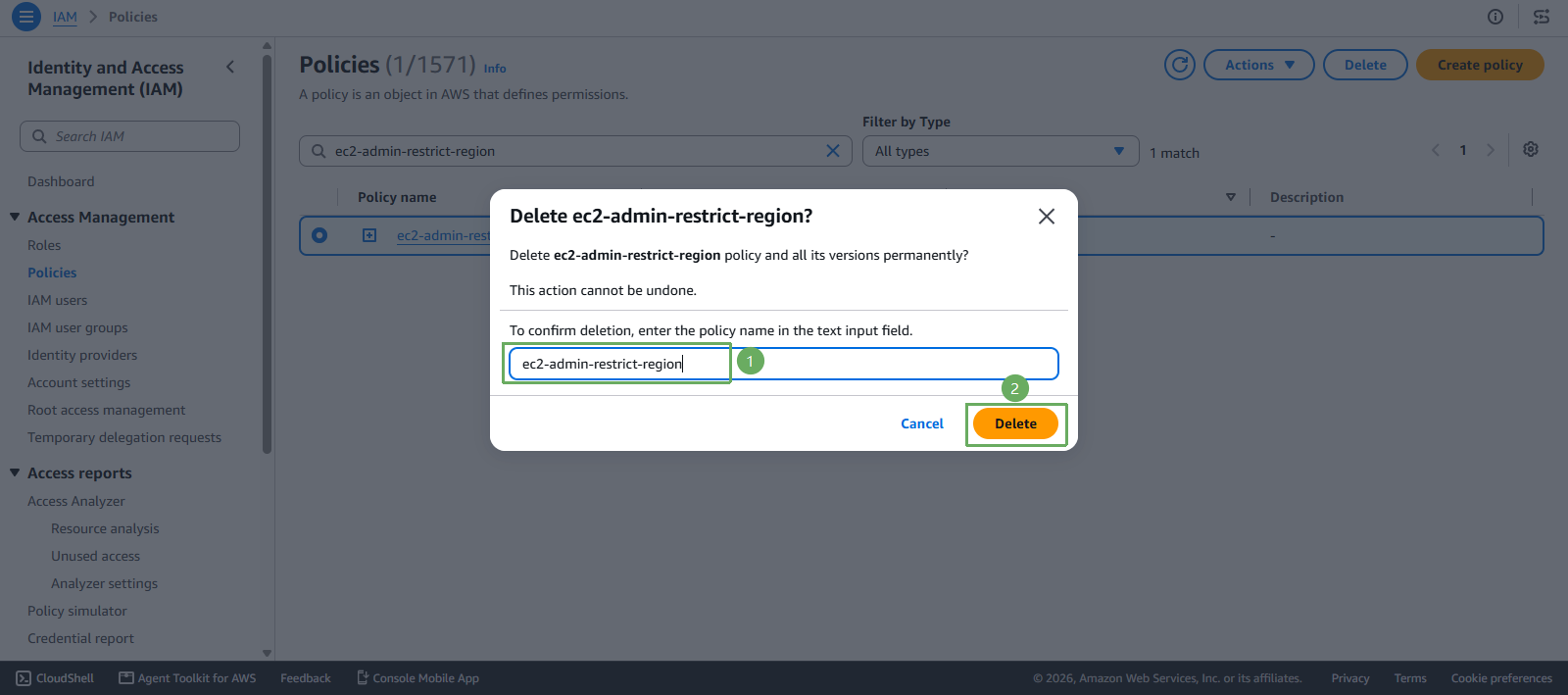The width and height of the screenshot is (1568, 695).
Task: Open Agent Toolkit for AWS
Action: click(x=187, y=678)
